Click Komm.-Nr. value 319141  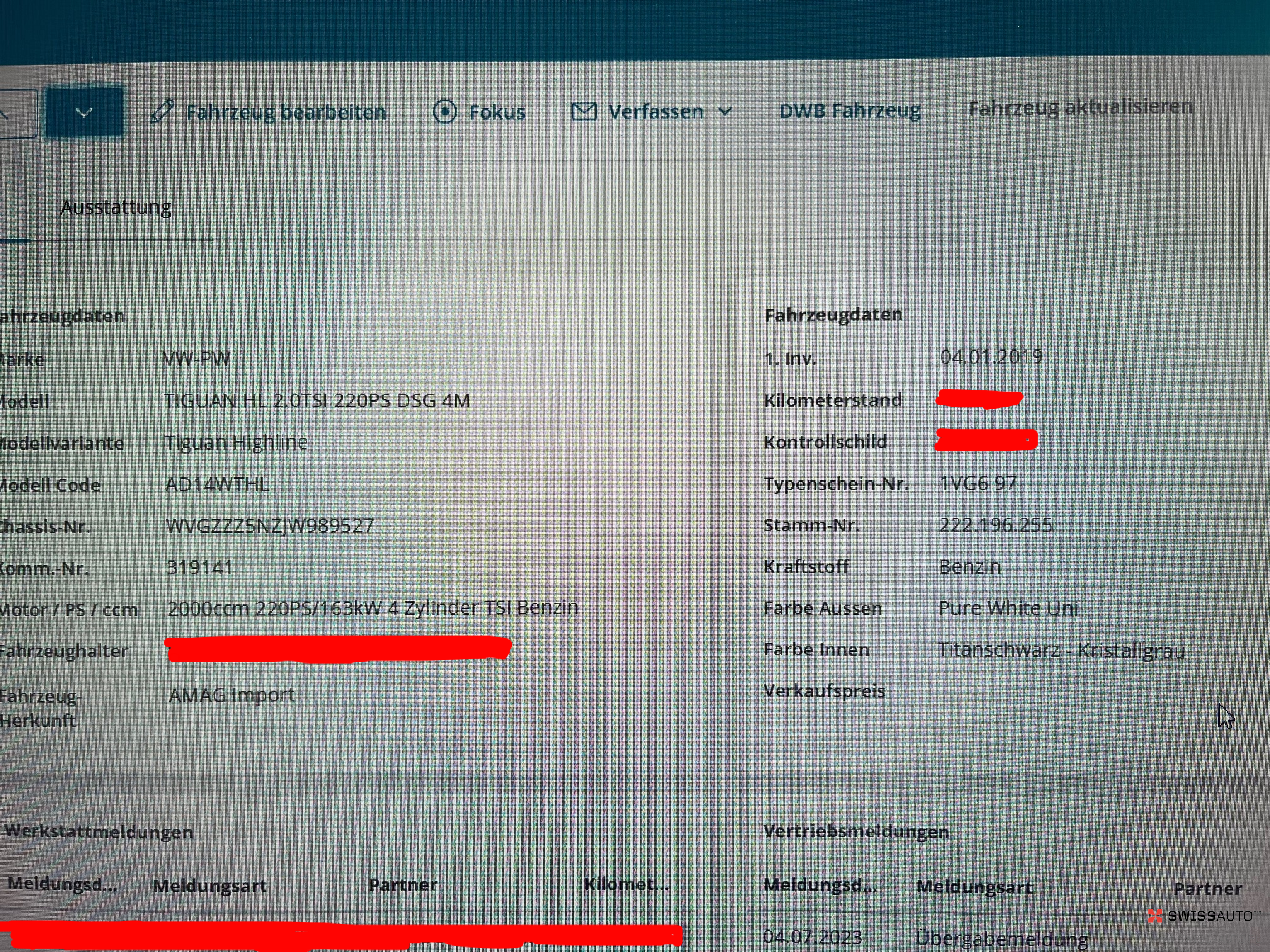point(200,567)
